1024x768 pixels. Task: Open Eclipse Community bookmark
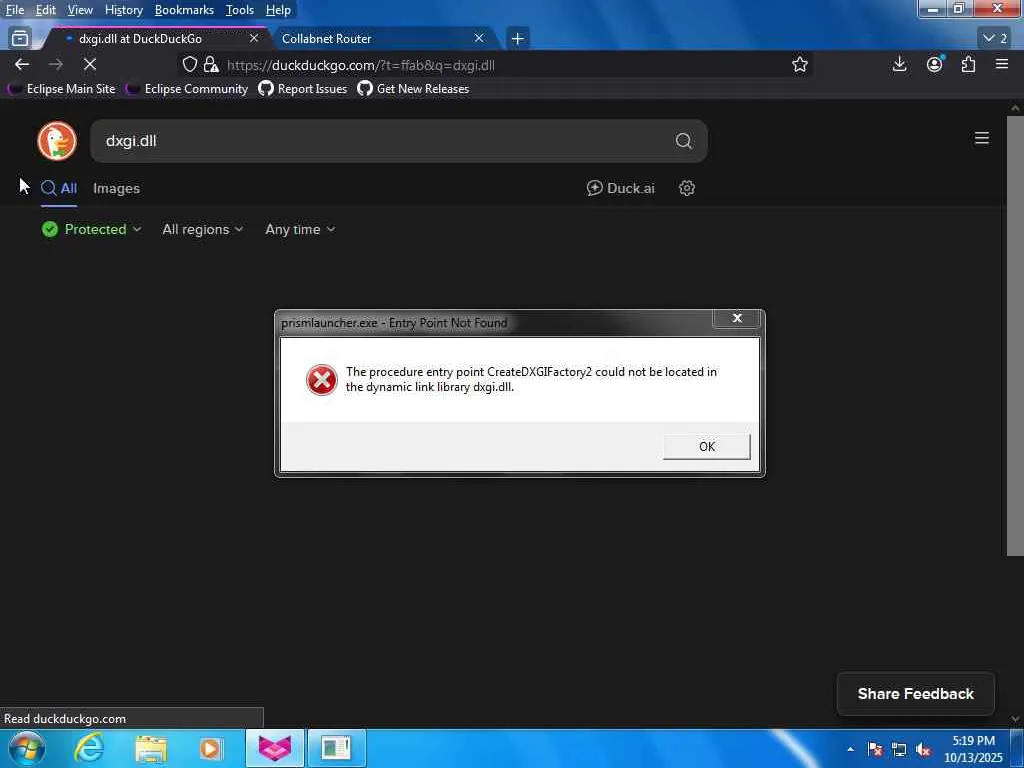187,89
